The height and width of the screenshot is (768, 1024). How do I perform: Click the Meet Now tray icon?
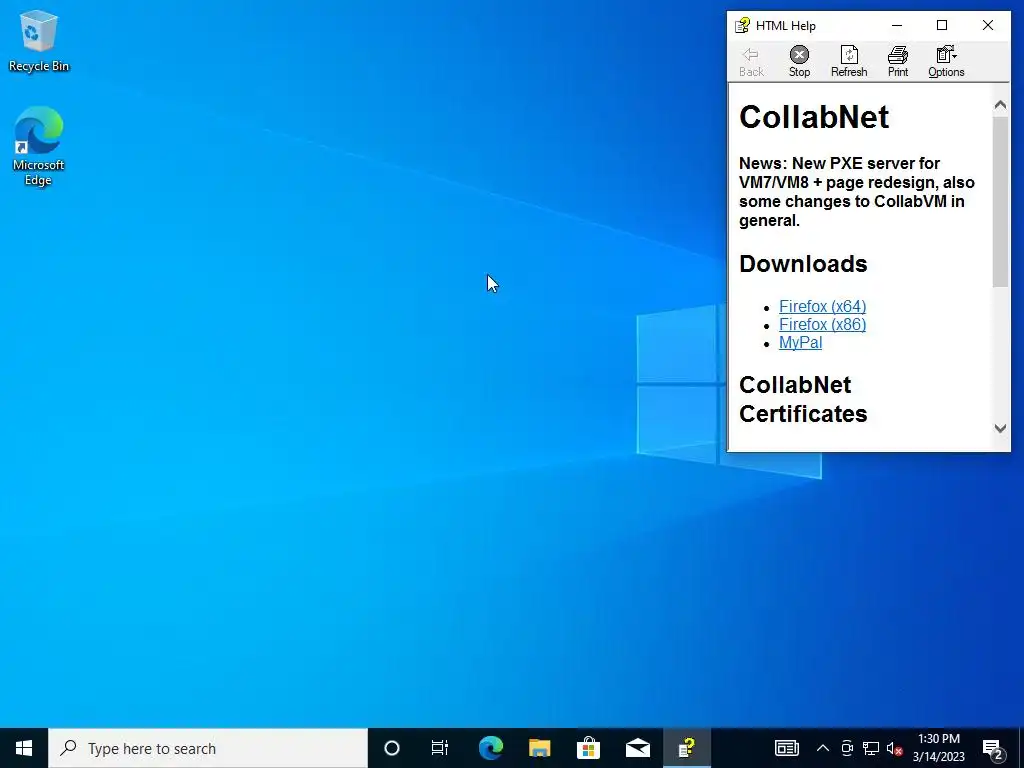pyautogui.click(x=847, y=748)
